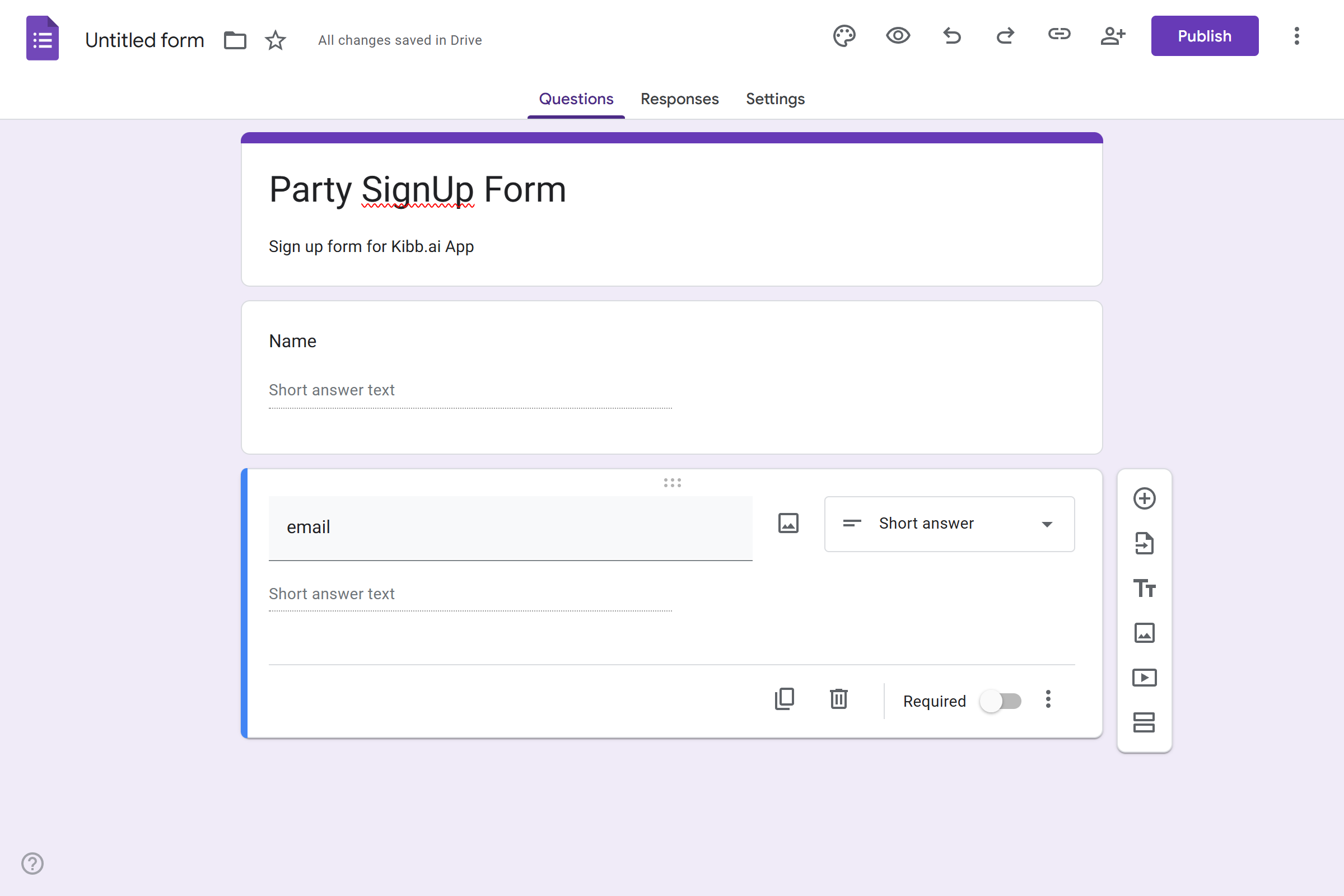
Task: Add collaborators to the form
Action: pyautogui.click(x=1113, y=36)
